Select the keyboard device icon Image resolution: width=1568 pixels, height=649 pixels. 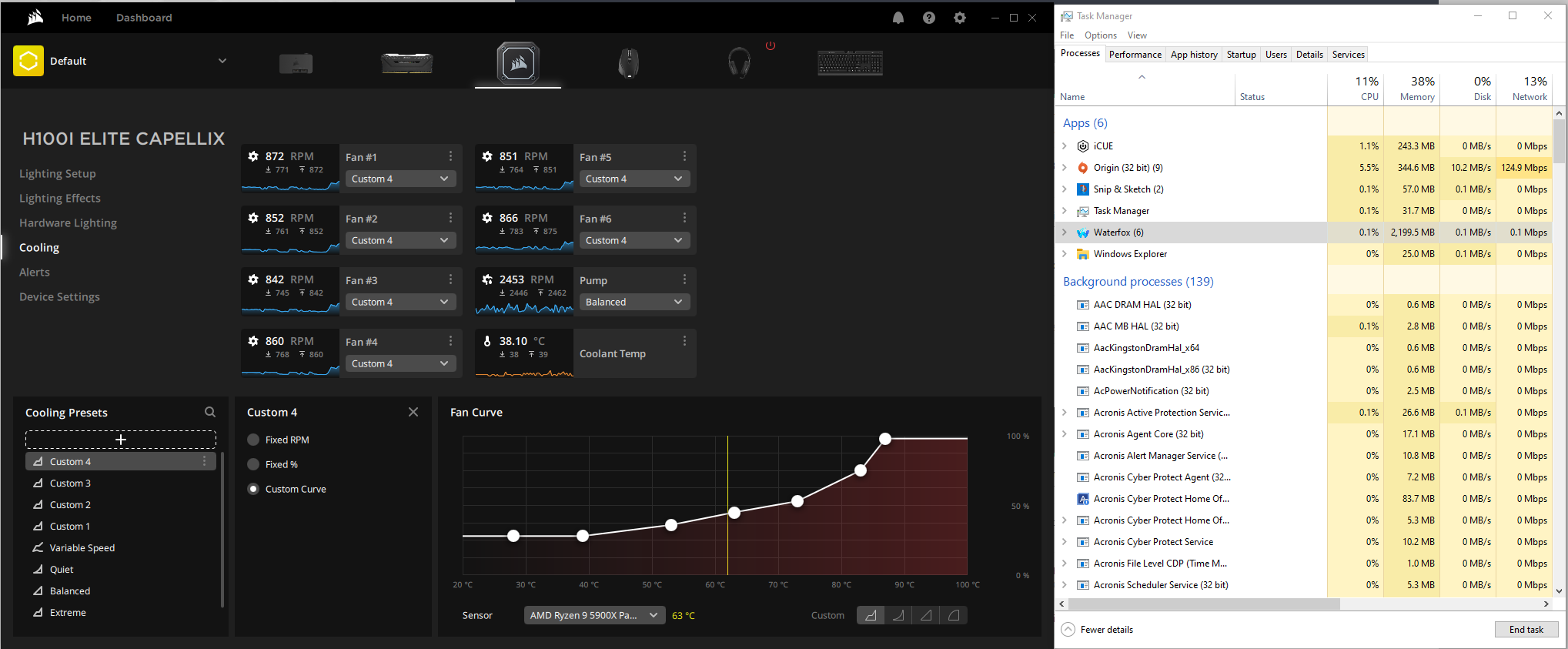(850, 63)
